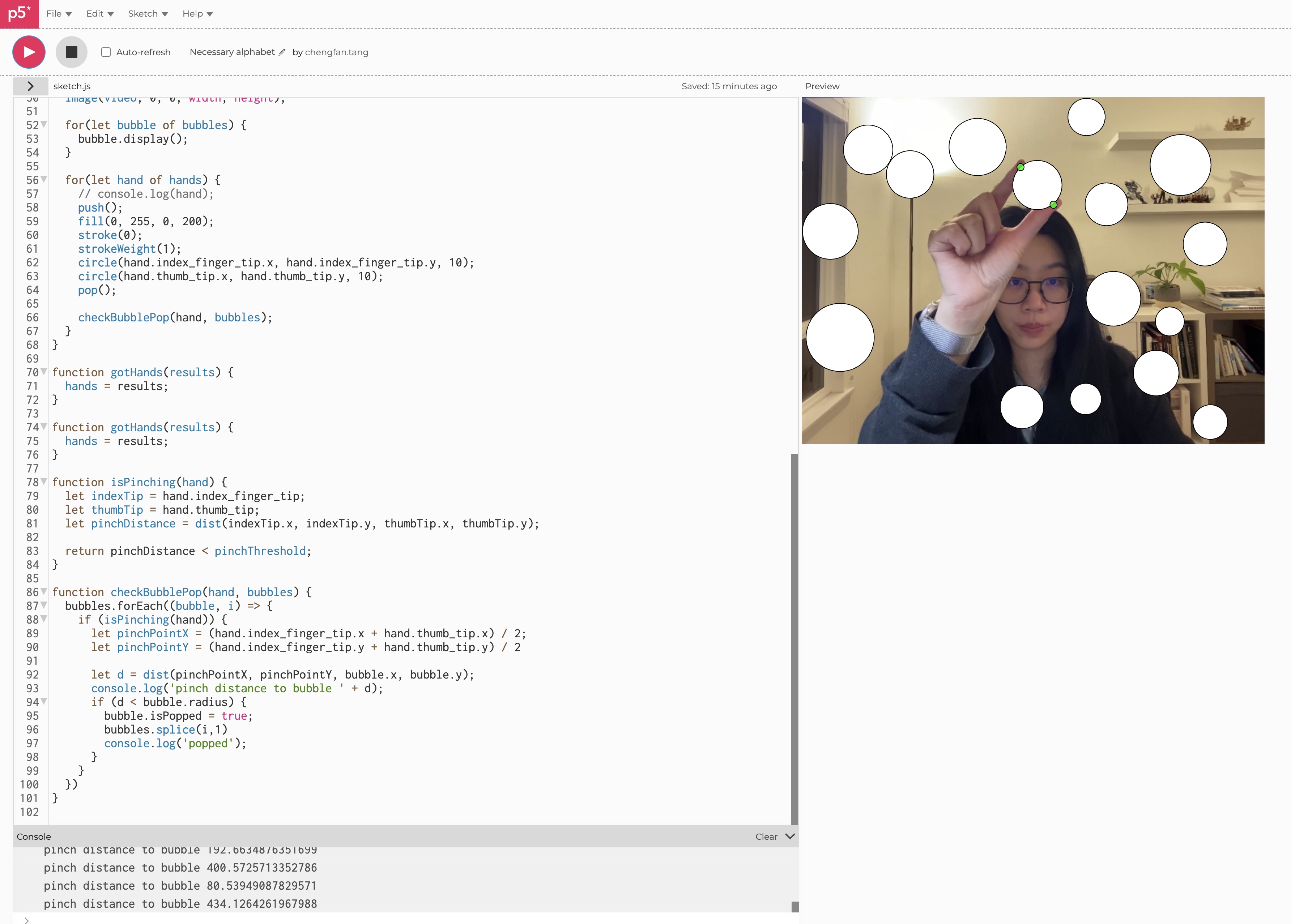Click 'bubbles.splice(i,1)' on line 96
Image resolution: width=1291 pixels, height=924 pixels.
click(x=166, y=730)
